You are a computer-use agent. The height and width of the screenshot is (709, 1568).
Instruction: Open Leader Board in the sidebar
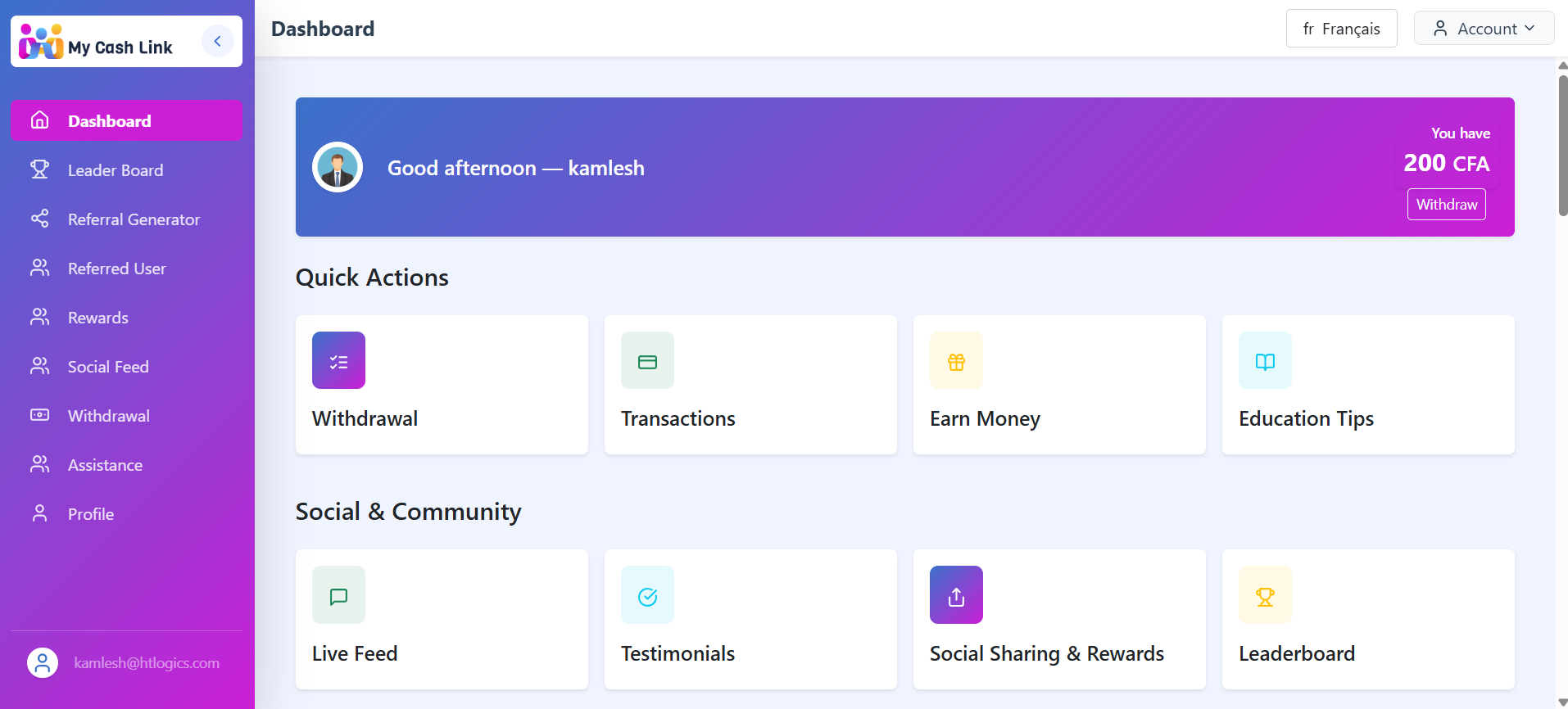116,170
